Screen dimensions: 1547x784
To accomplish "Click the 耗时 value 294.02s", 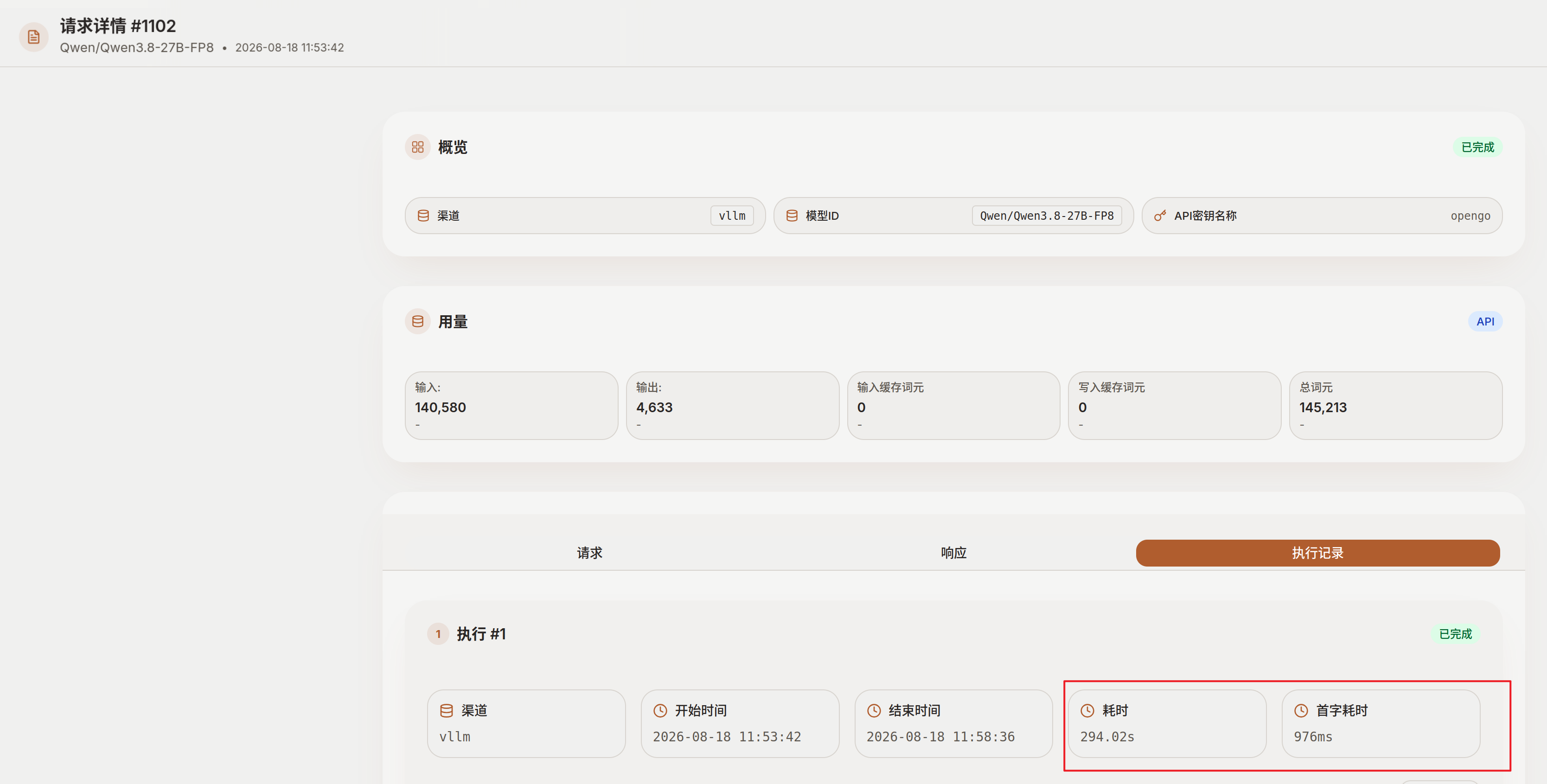I will tap(1107, 737).
